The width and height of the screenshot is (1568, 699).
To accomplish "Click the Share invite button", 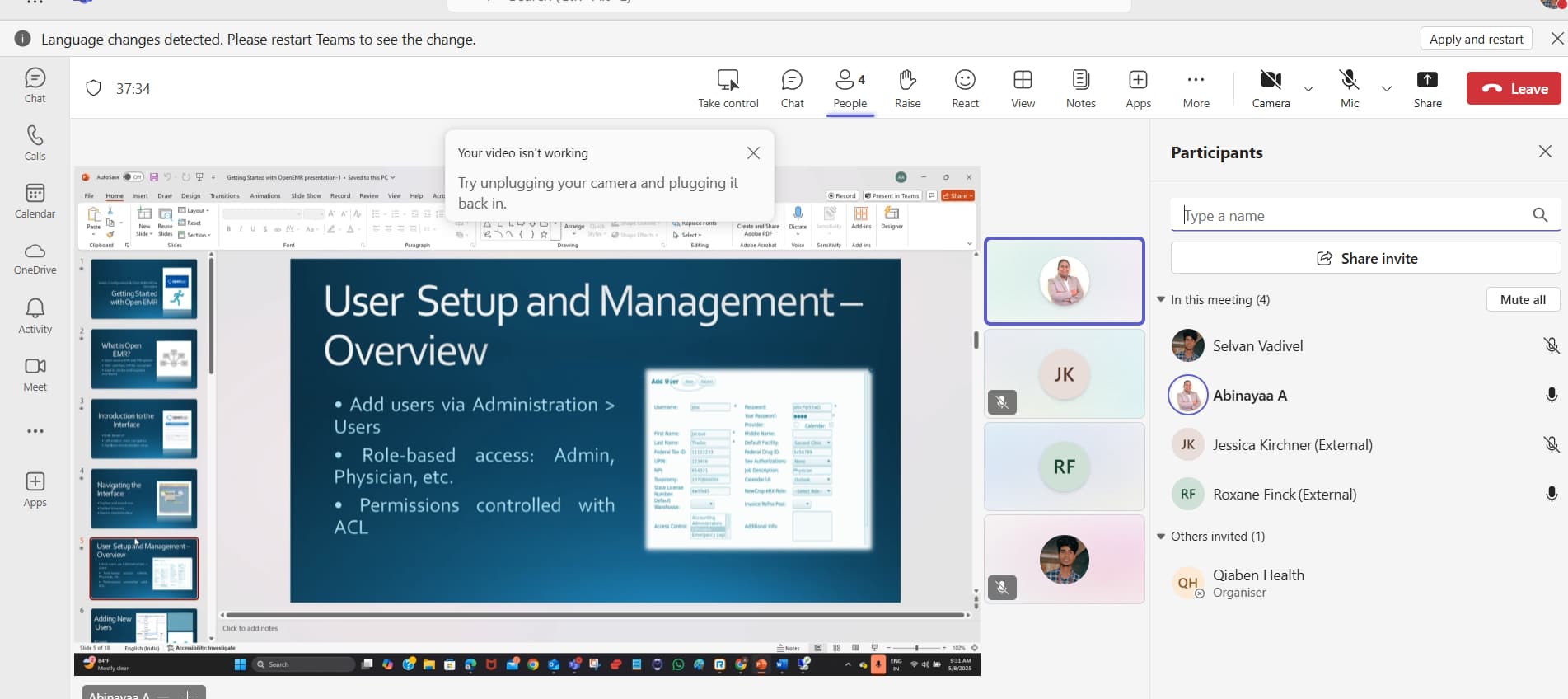I will pos(1365,258).
